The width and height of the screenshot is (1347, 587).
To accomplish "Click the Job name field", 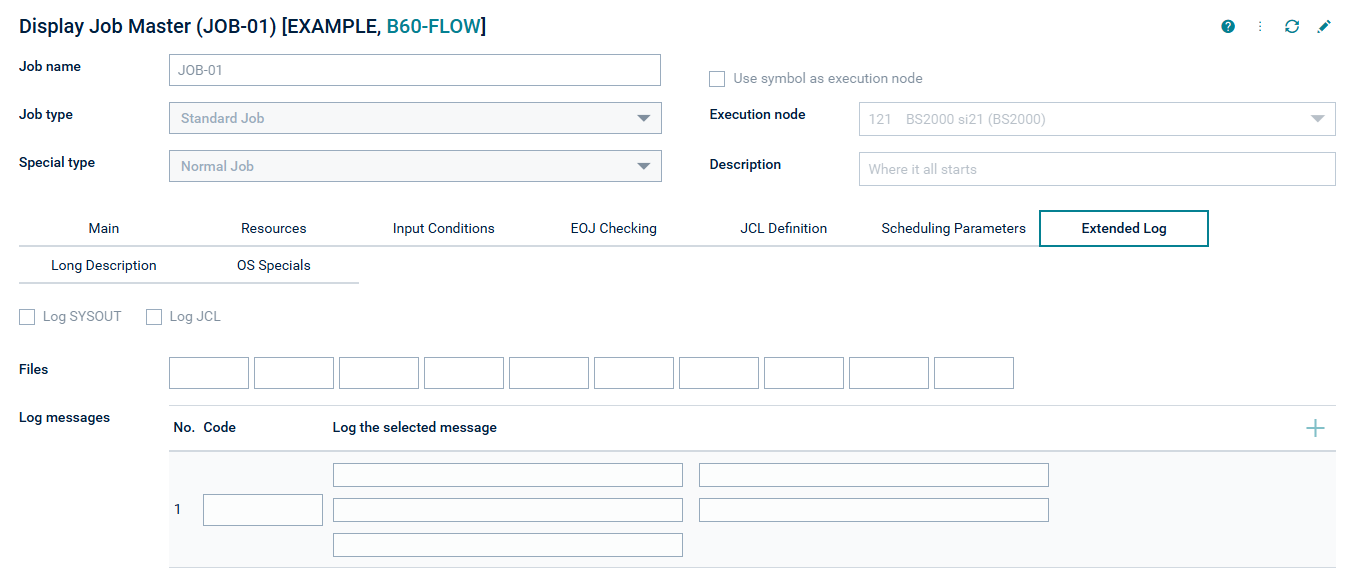I will click(415, 70).
